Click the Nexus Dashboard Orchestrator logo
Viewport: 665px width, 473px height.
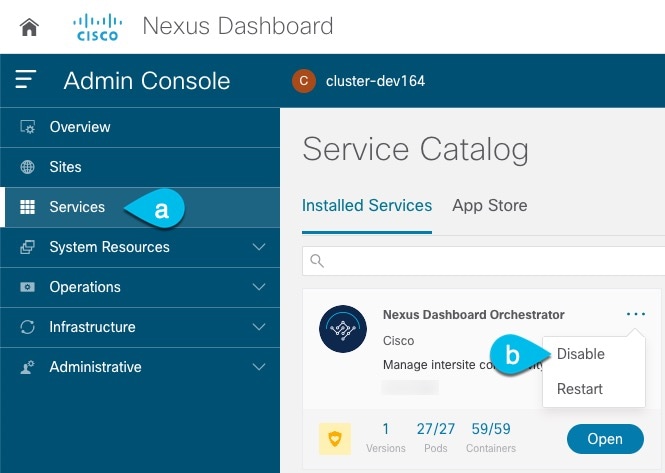point(343,329)
